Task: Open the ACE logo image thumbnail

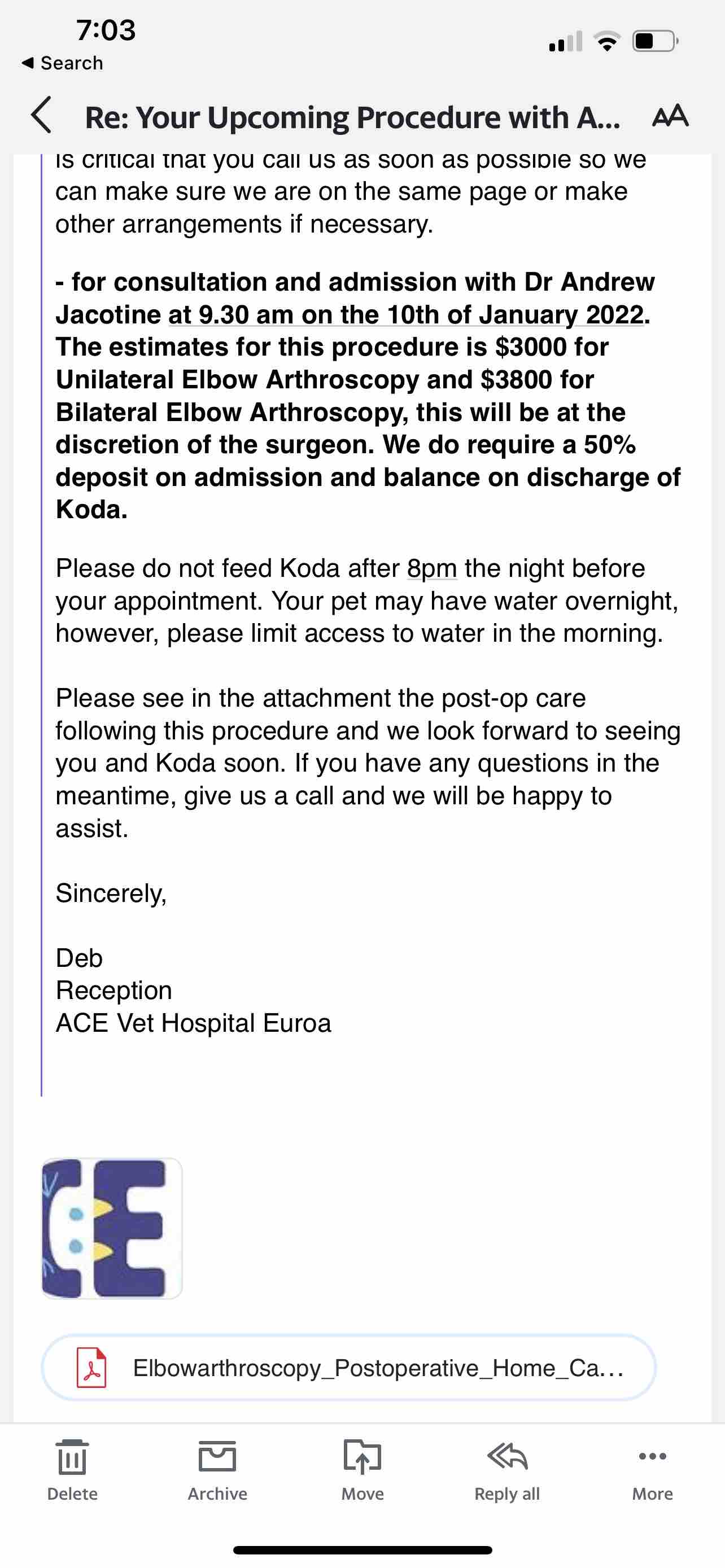Action: pyautogui.click(x=112, y=1228)
